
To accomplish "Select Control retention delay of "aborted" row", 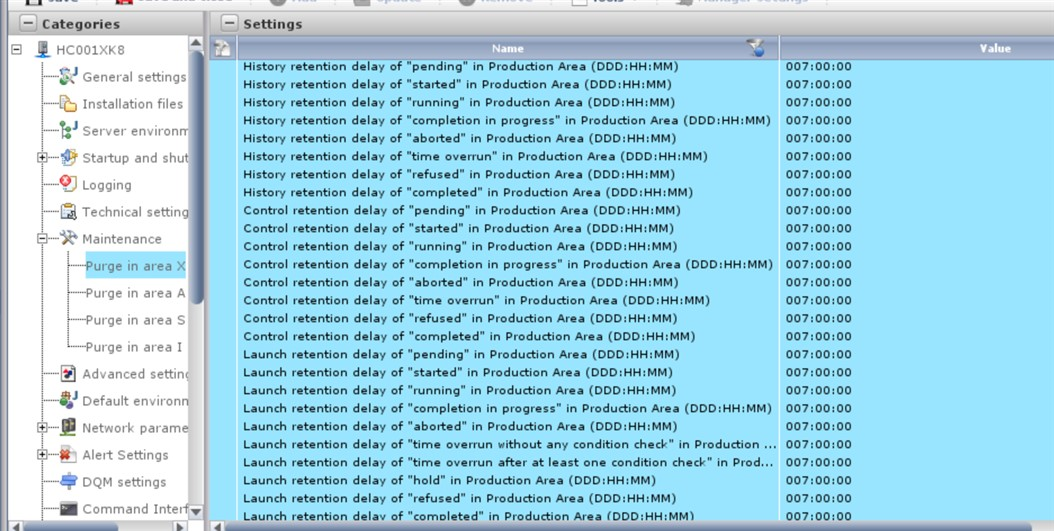I will pos(631,282).
